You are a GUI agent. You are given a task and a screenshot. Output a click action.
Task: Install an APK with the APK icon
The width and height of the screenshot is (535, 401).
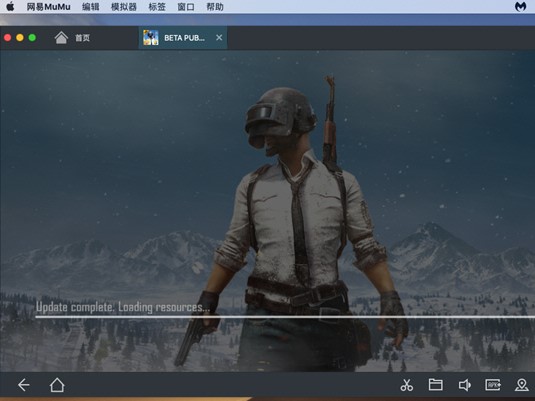click(493, 385)
